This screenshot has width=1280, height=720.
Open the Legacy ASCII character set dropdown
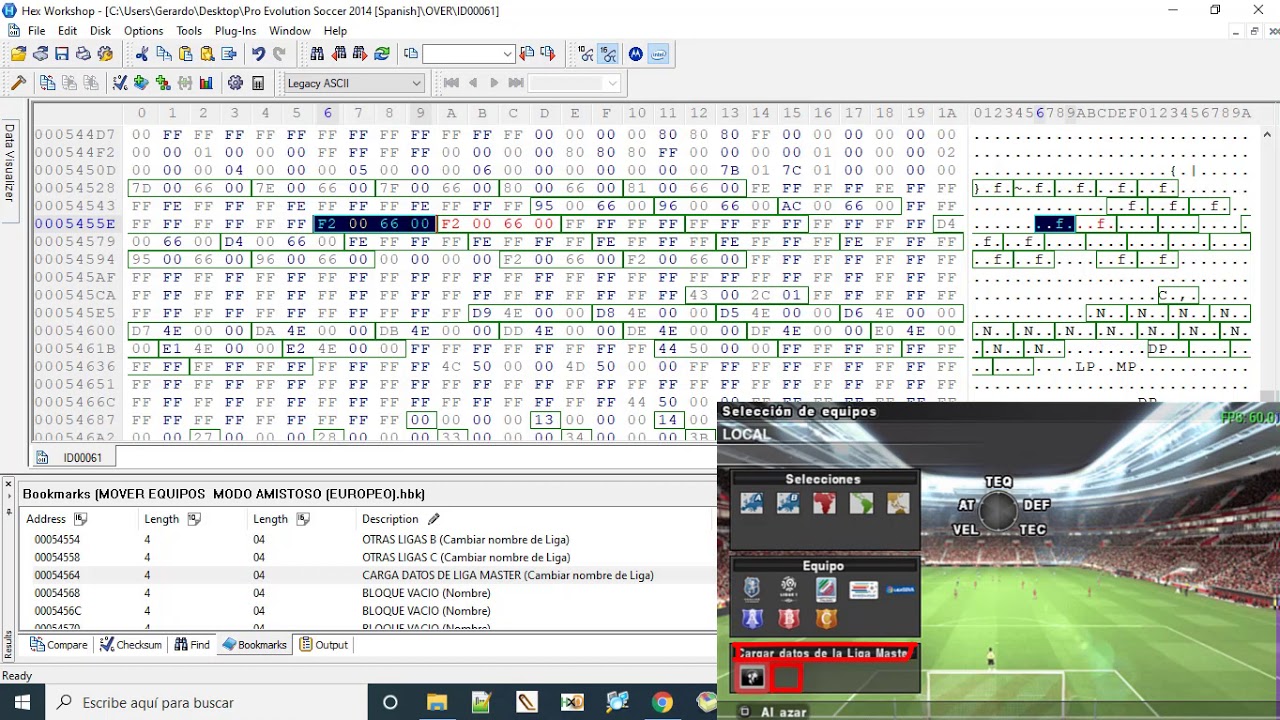(x=354, y=83)
